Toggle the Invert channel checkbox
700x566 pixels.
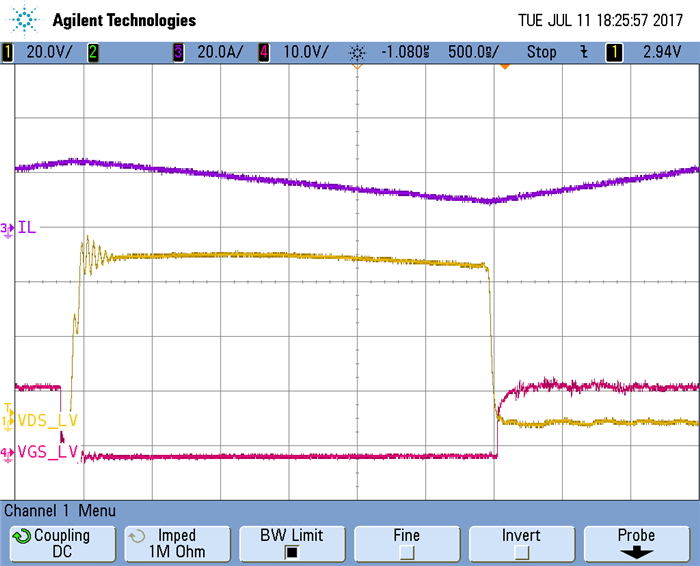(521, 551)
